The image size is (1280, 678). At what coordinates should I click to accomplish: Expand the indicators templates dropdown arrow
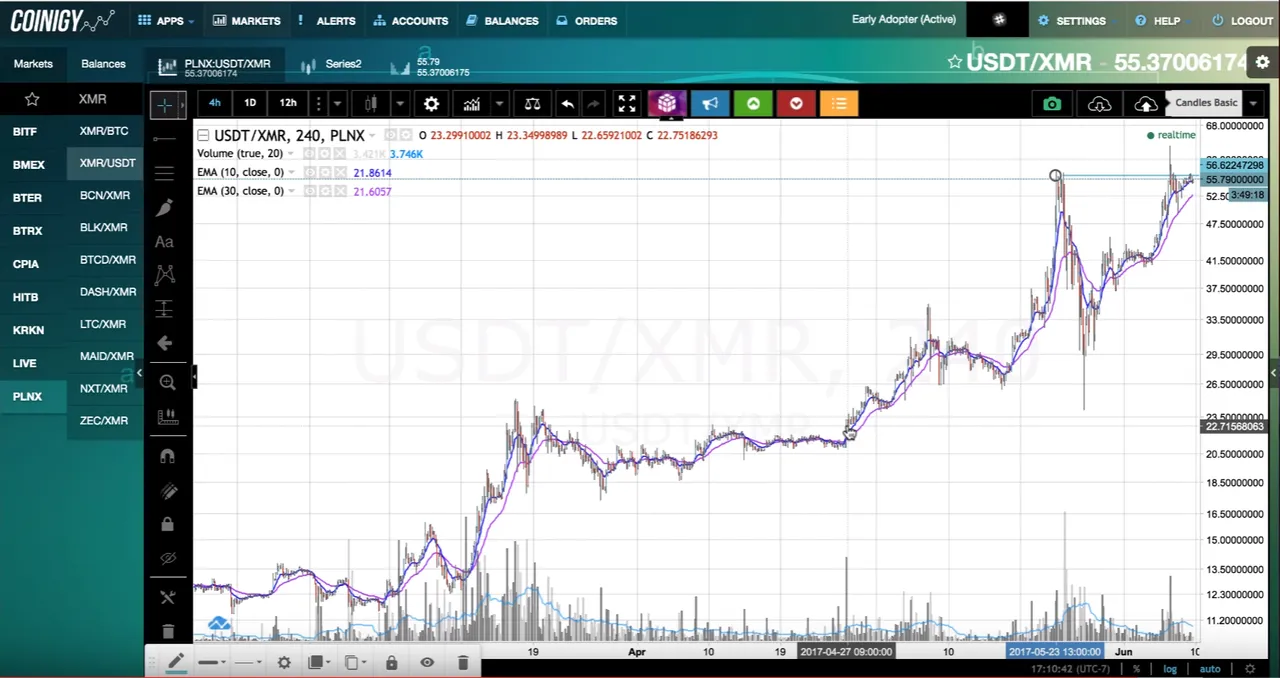pos(499,103)
